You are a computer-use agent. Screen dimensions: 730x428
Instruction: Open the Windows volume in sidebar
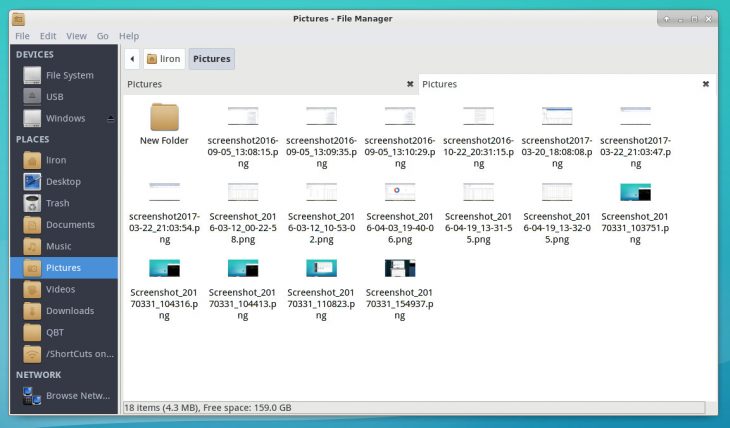pyautogui.click(x=64, y=118)
